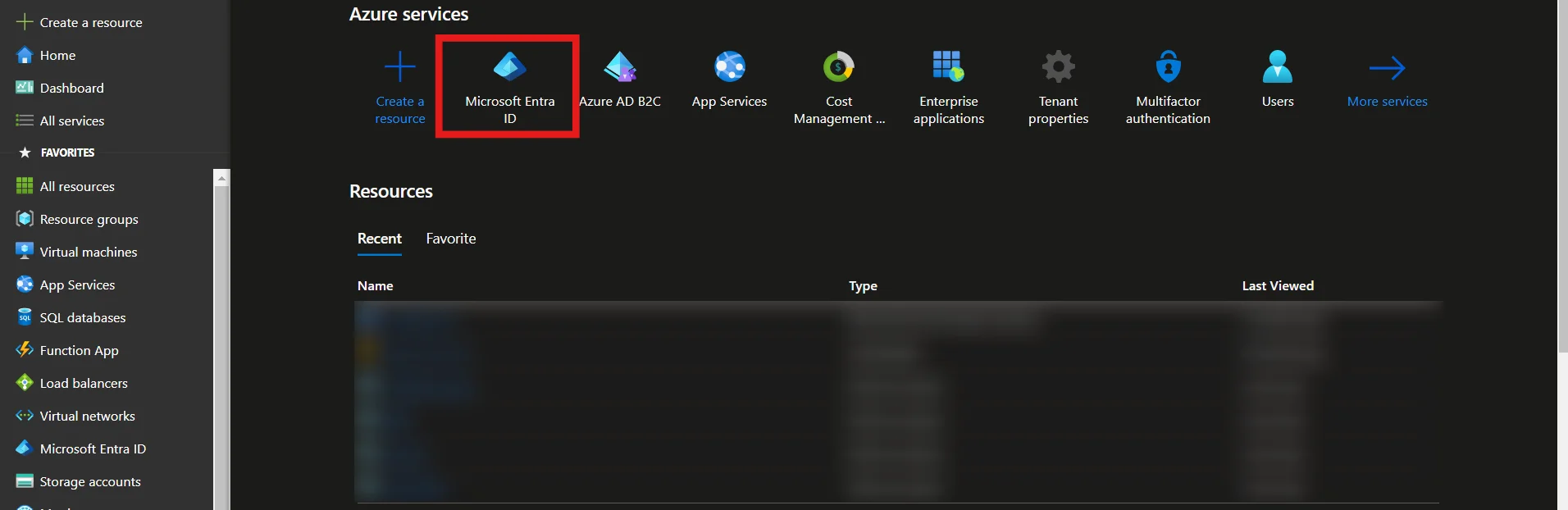Viewport: 1568px width, 510px height.
Task: Click the Virtual networks icon in sidebar
Action: pos(25,416)
